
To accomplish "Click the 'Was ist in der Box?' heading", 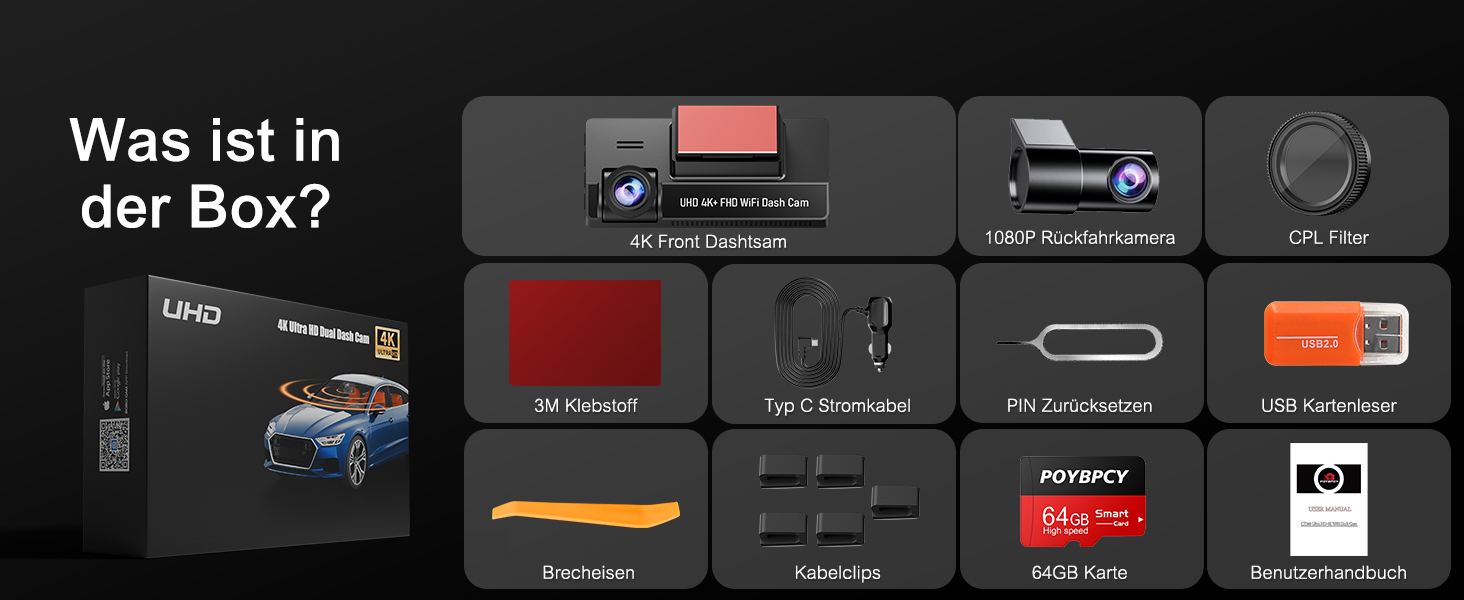I will point(206,174).
